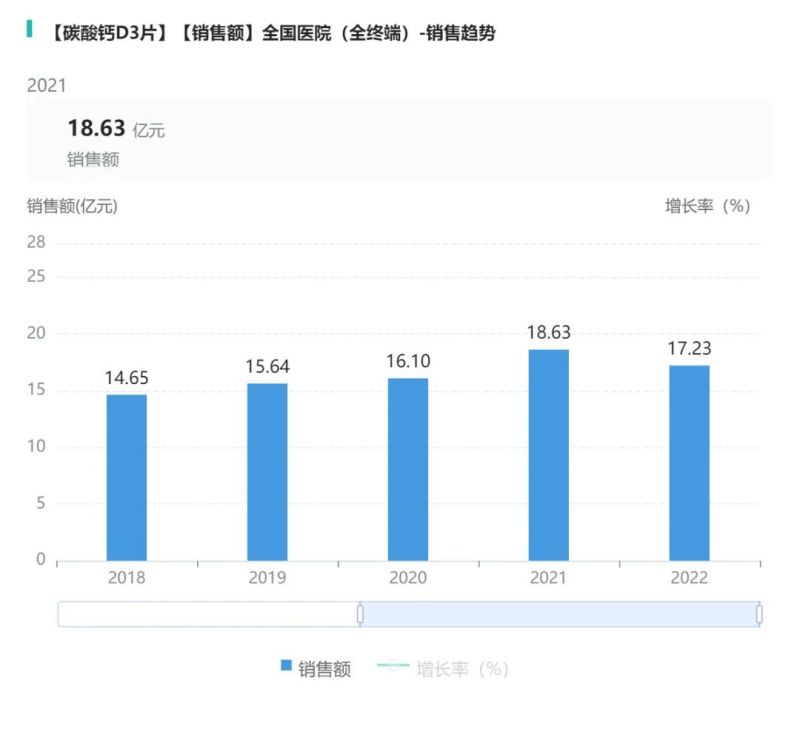Click the 2020 x-axis label
This screenshot has width=800, height=740.
pyautogui.click(x=408, y=578)
